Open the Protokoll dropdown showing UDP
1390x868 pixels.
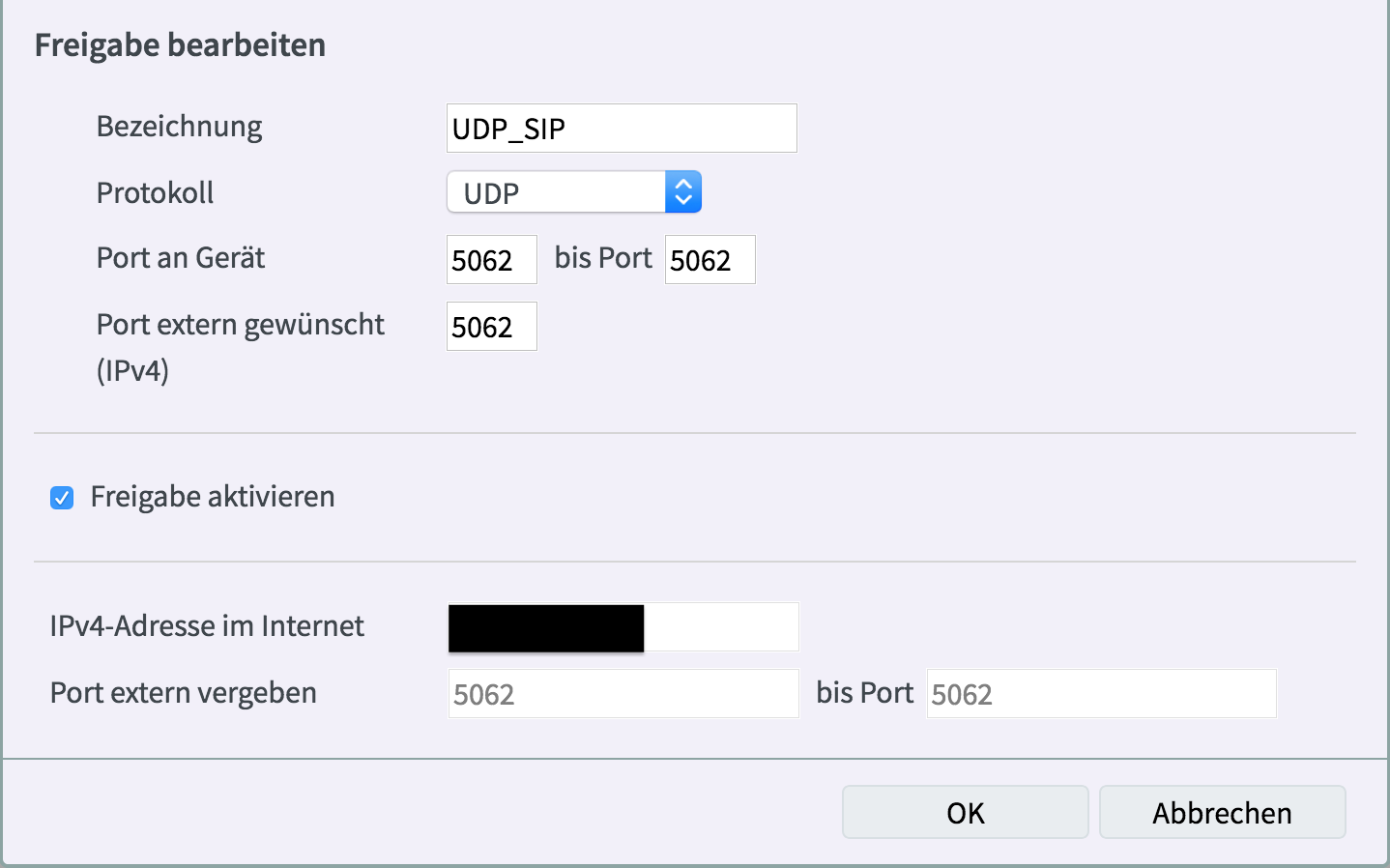click(557, 192)
